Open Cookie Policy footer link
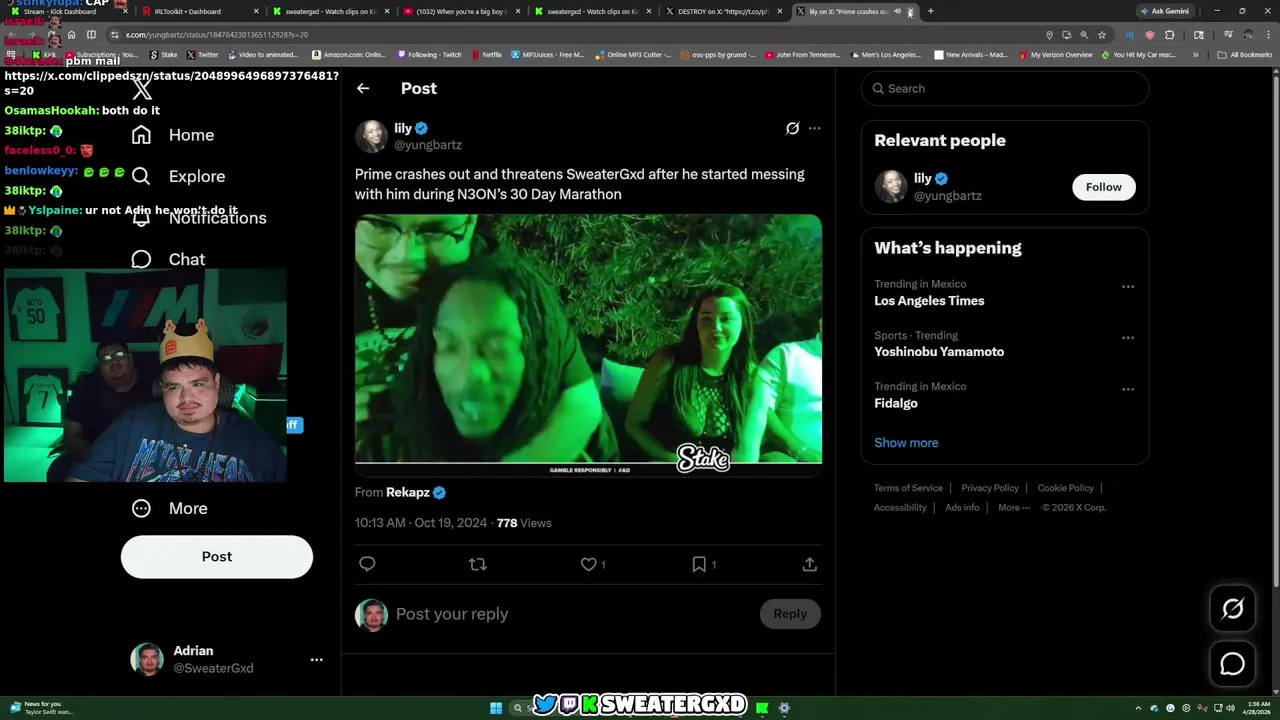This screenshot has height=720, width=1280. pyautogui.click(x=1065, y=488)
